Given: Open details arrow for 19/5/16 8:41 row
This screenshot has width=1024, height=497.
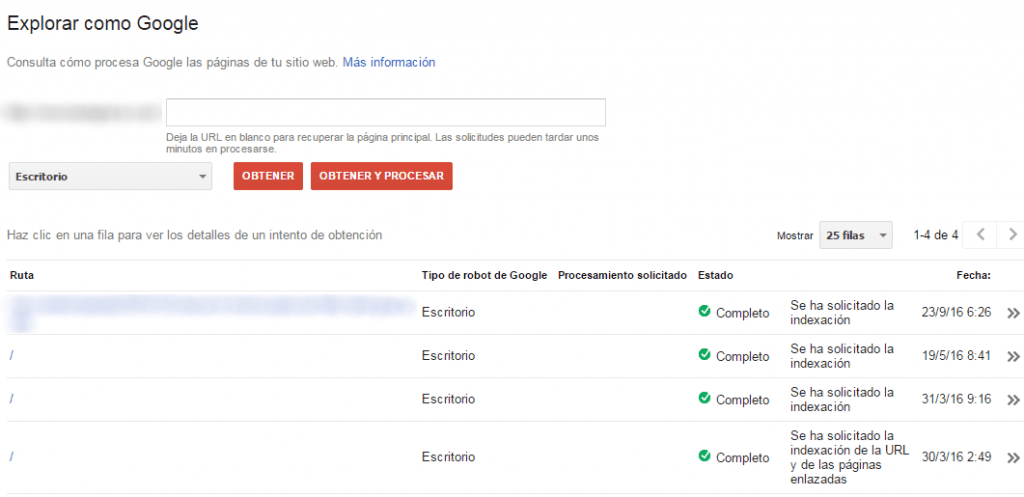Looking at the screenshot, I should (1013, 356).
